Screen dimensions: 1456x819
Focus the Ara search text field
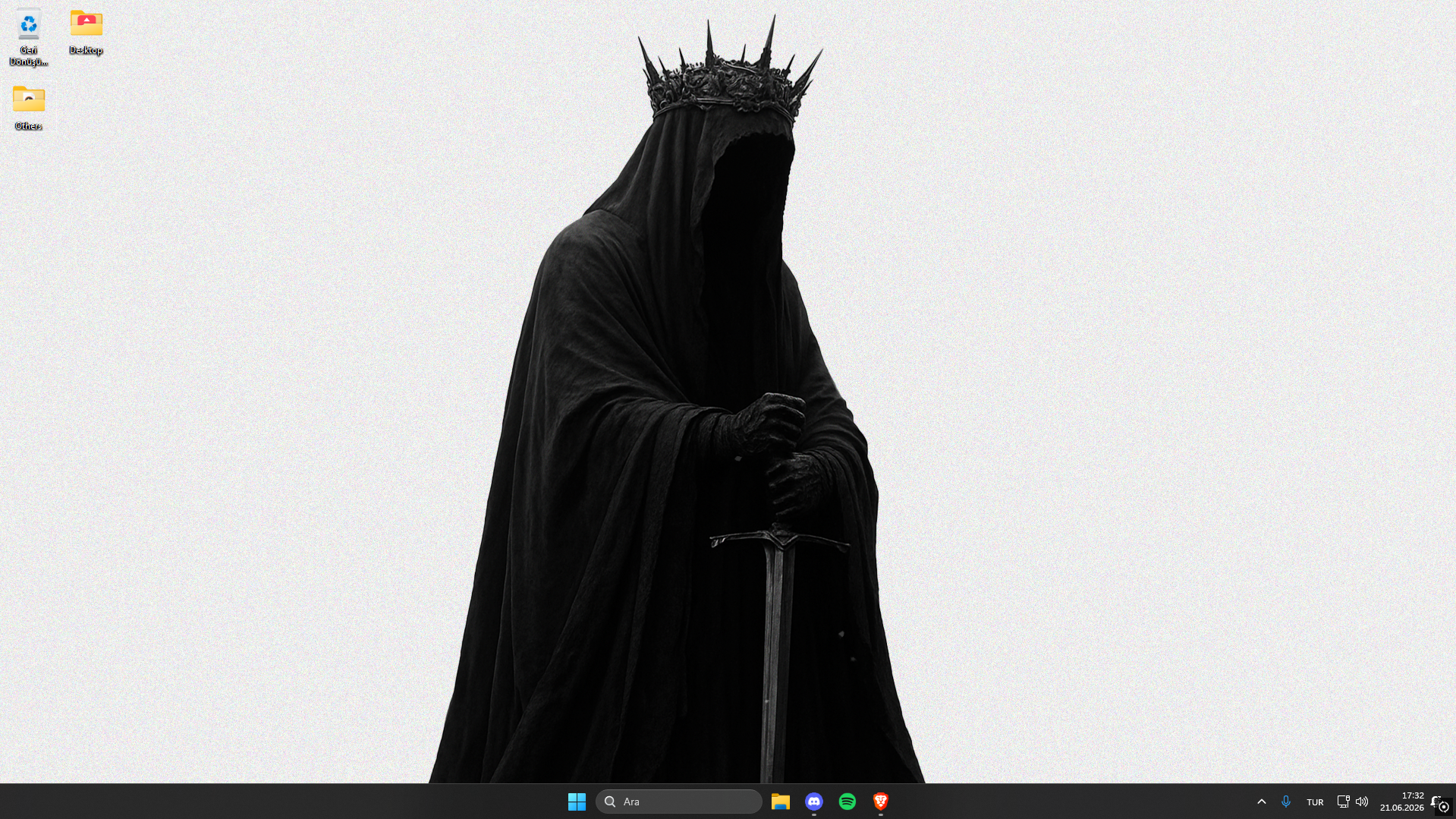(x=679, y=802)
